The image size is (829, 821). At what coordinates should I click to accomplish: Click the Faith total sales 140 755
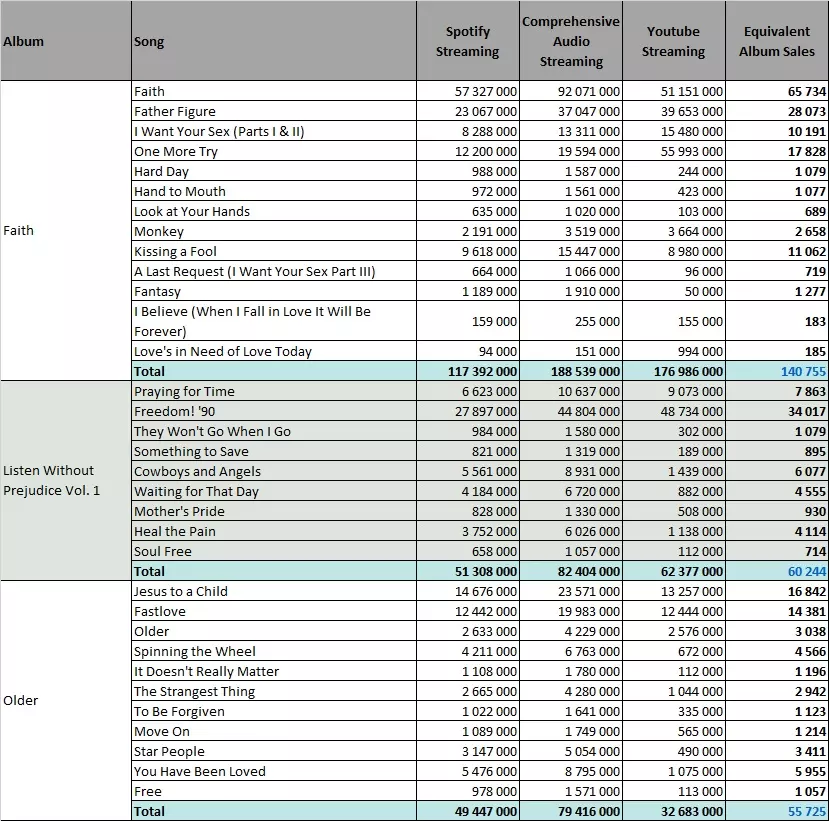[777, 371]
